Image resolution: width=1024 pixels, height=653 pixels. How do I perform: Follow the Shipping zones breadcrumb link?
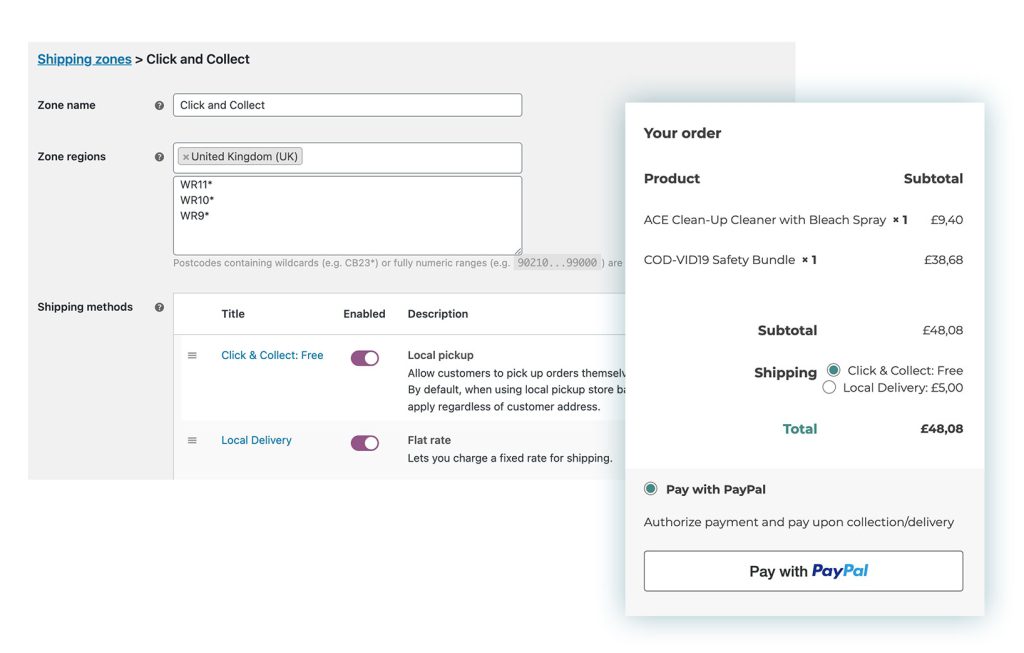(x=84, y=59)
